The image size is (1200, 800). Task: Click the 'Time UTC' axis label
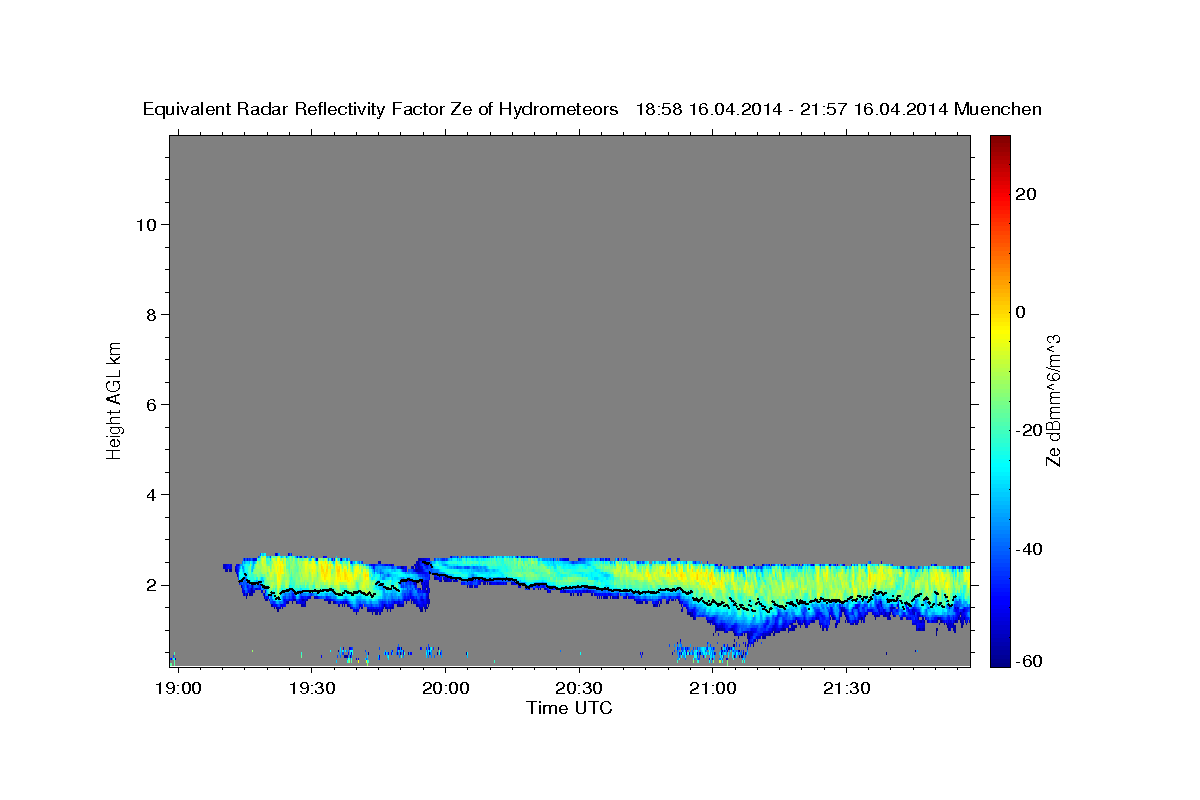click(569, 708)
